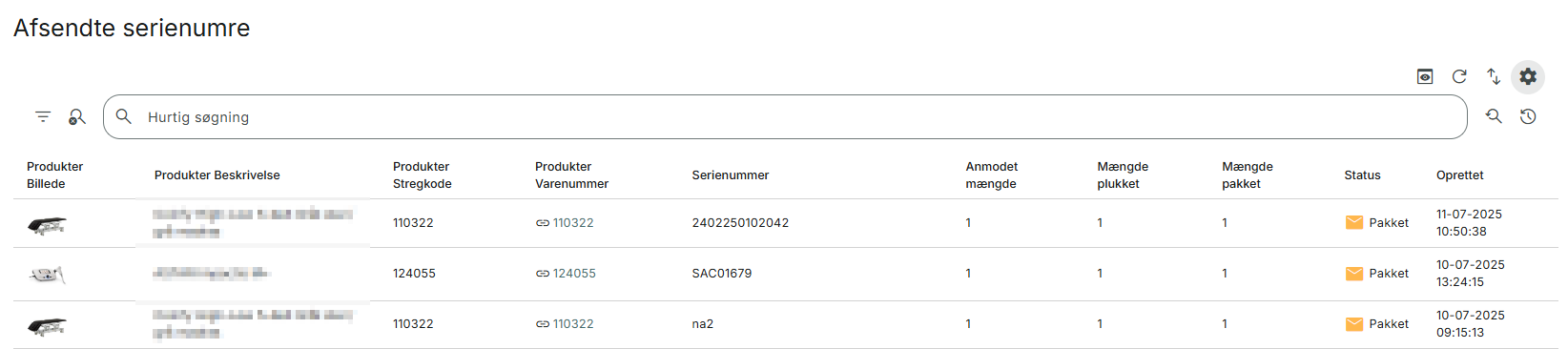The width and height of the screenshot is (1568, 349).
Task: Click Produkter Beskrivelse column header
Action: pyautogui.click(x=217, y=175)
